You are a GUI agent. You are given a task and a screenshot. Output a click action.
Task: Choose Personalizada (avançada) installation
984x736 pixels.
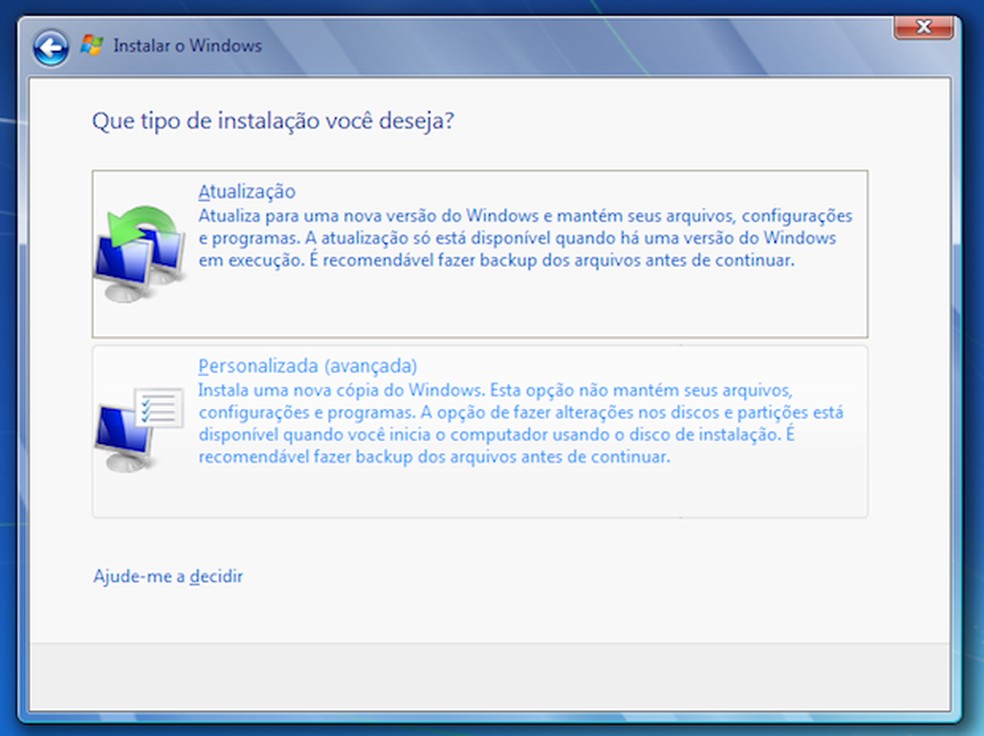(x=480, y=430)
